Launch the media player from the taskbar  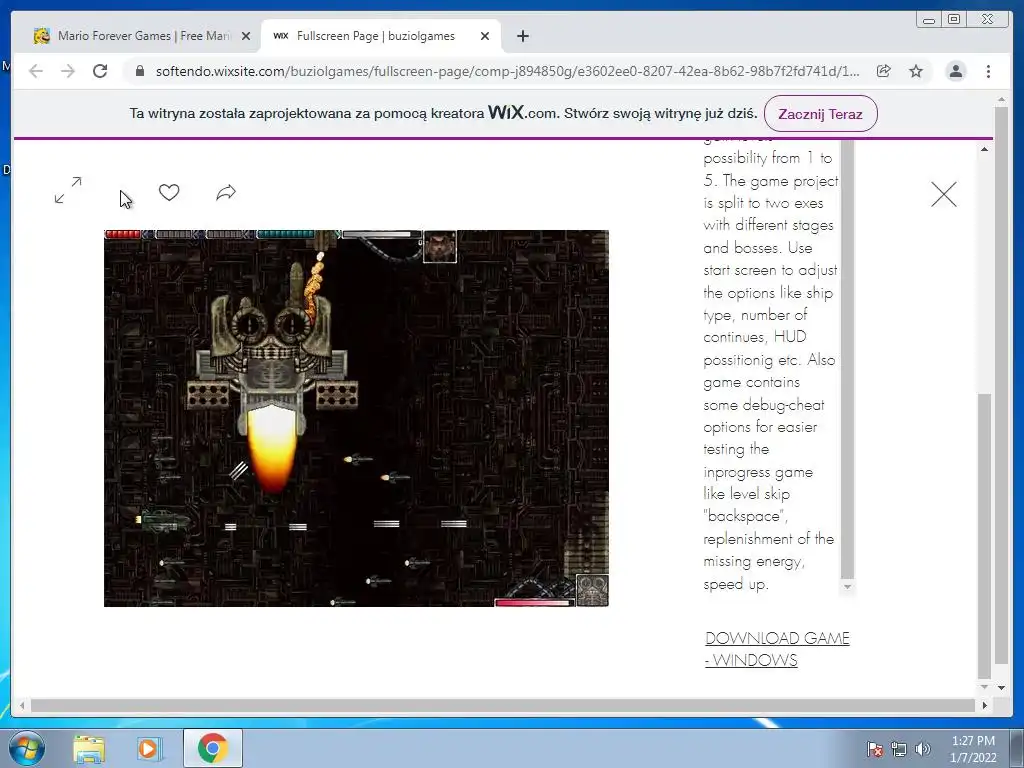click(149, 748)
